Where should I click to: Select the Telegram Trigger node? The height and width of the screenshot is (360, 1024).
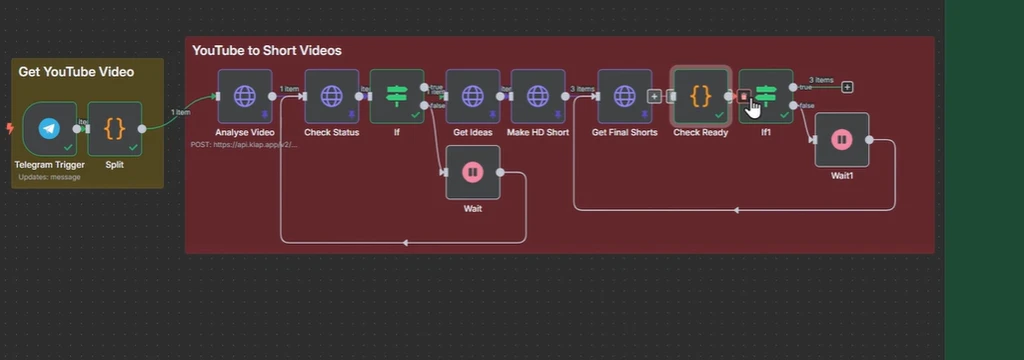click(x=49, y=129)
